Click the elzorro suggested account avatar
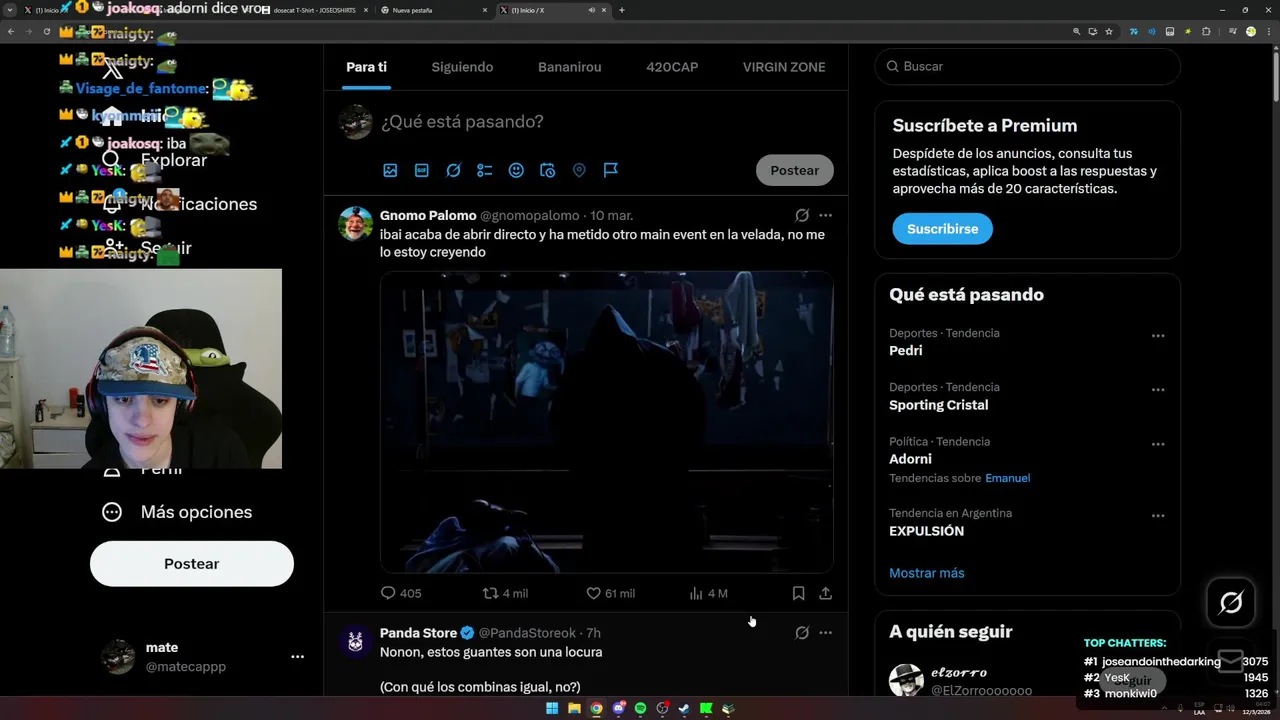Image resolution: width=1280 pixels, height=720 pixels. click(x=907, y=680)
